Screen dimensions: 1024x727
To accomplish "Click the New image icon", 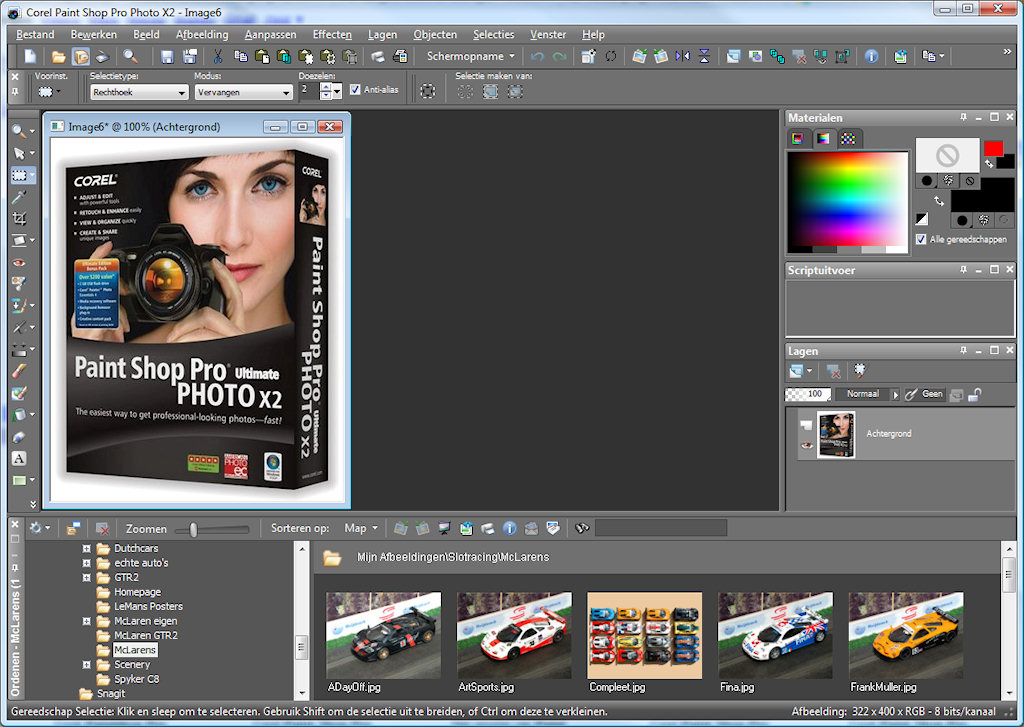I will pyautogui.click(x=30, y=56).
